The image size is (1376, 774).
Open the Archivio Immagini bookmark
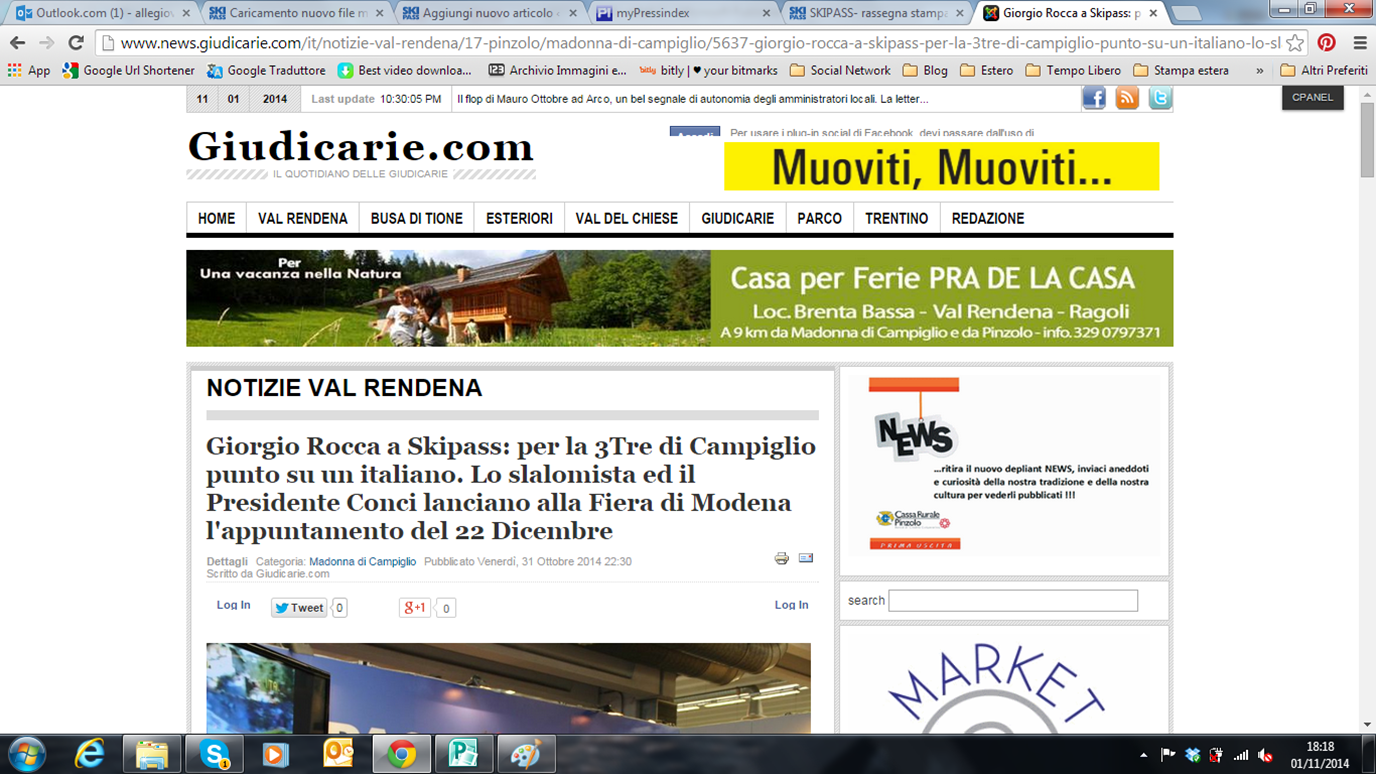[557, 71]
